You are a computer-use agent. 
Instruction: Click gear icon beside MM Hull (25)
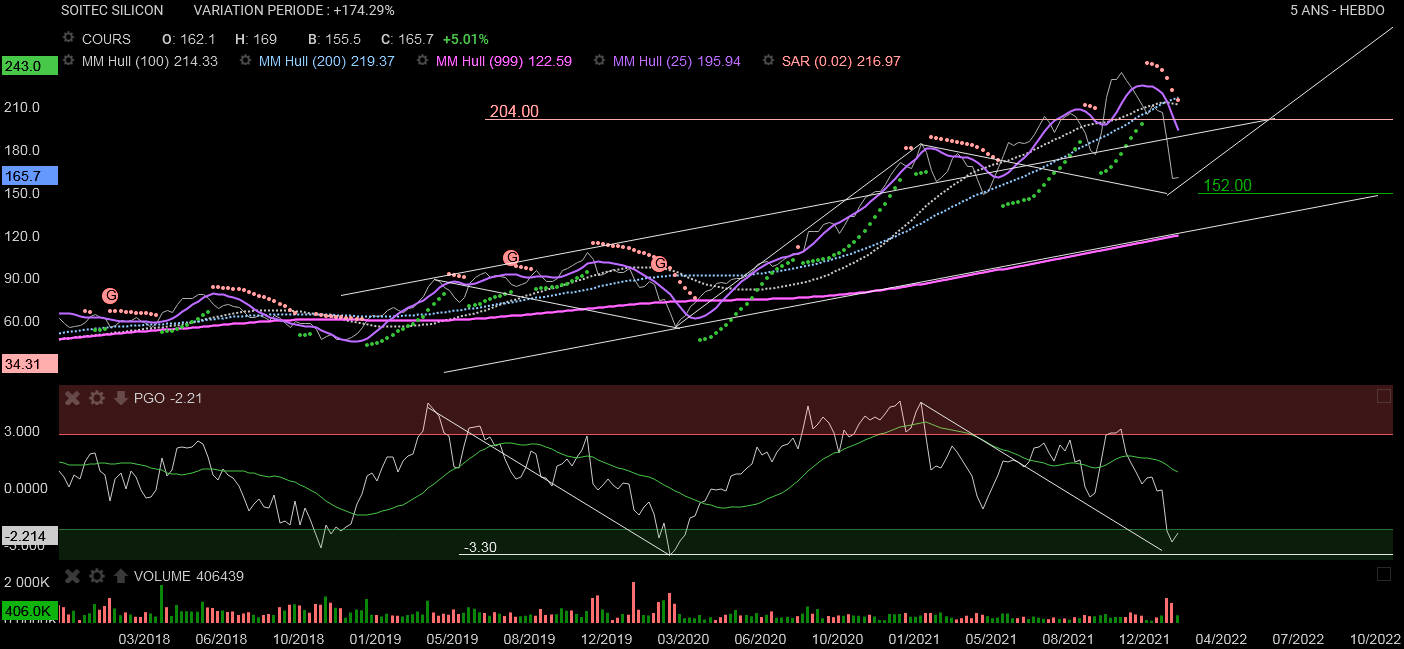click(599, 60)
